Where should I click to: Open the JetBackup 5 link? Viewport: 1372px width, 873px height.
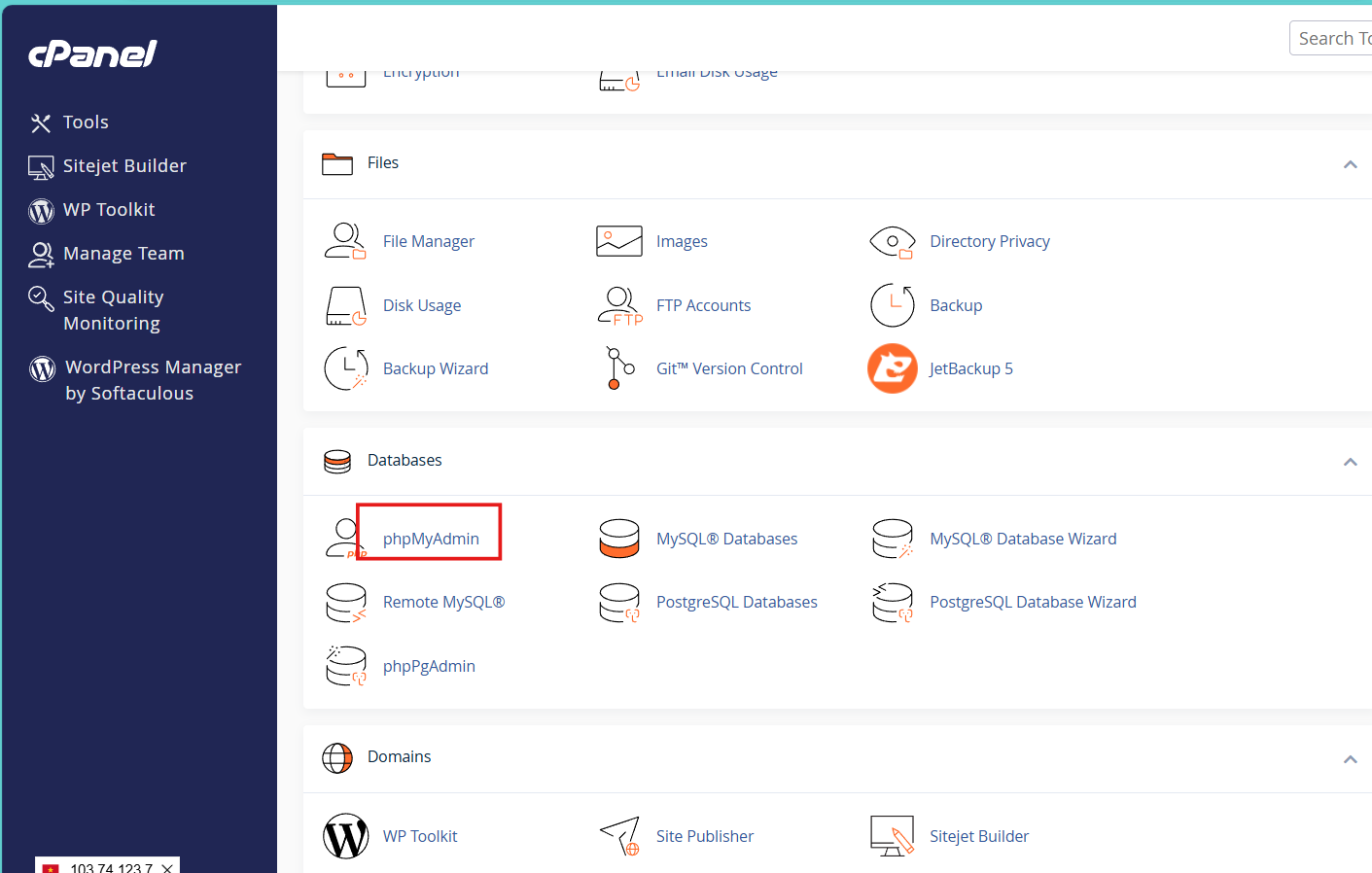click(x=971, y=368)
